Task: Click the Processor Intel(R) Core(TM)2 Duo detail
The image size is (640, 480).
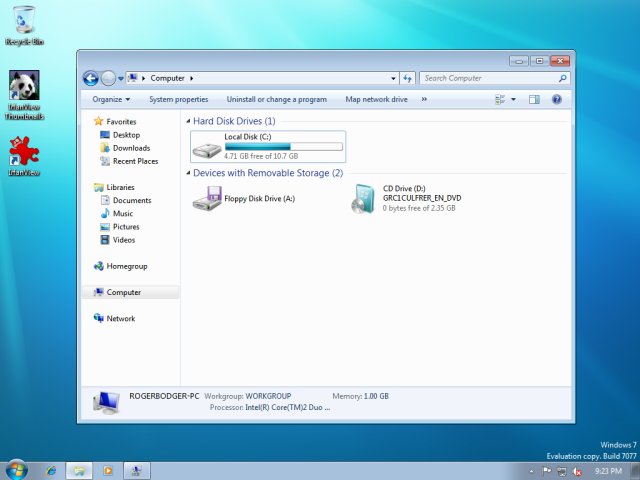Action: [x=270, y=407]
